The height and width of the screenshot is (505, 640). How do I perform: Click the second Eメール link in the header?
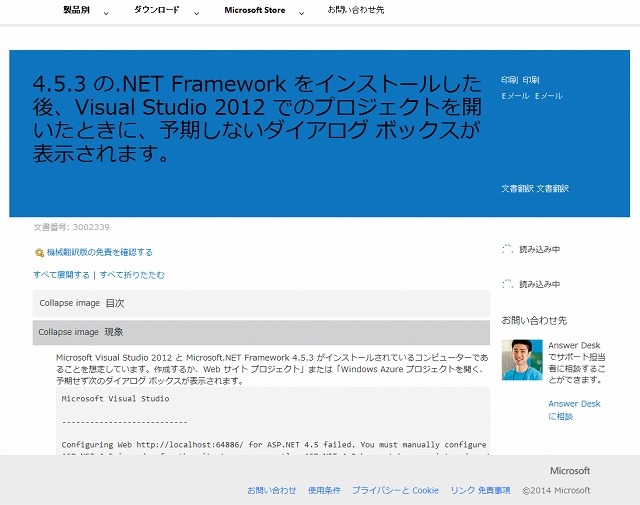click(x=549, y=96)
